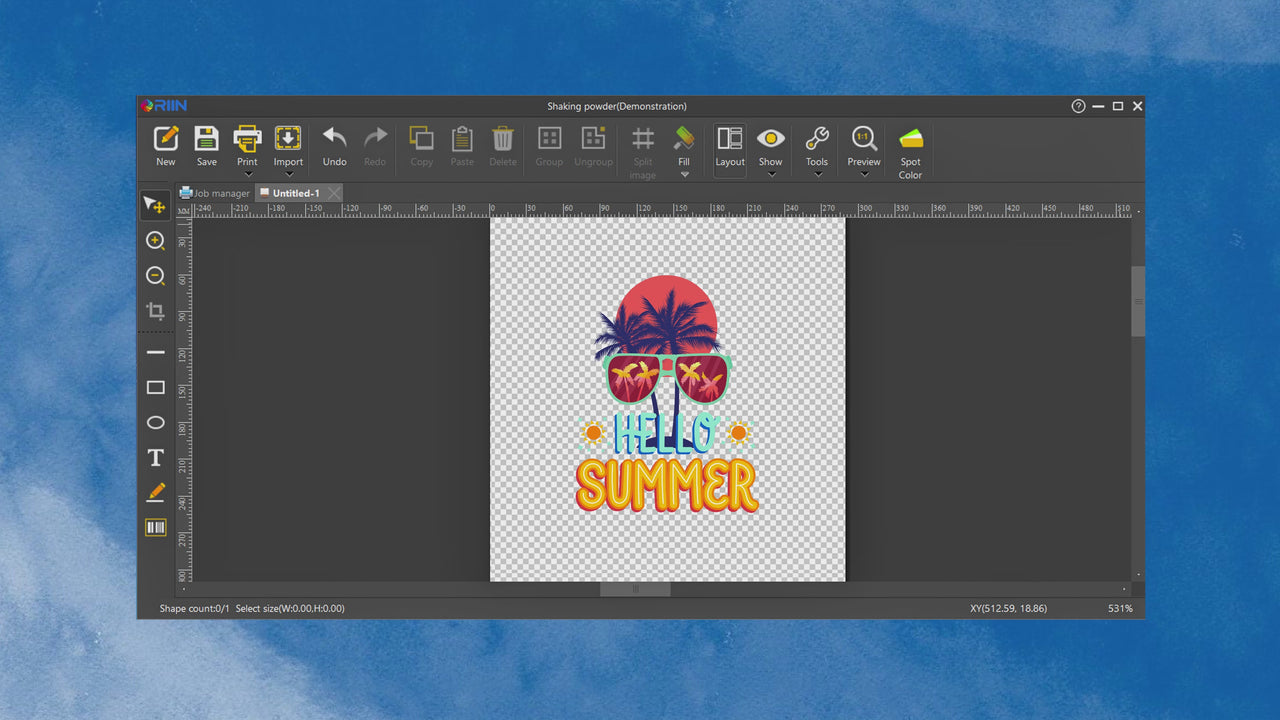Viewport: 1280px width, 720px height.
Task: Select the Text tool
Action: click(x=155, y=458)
